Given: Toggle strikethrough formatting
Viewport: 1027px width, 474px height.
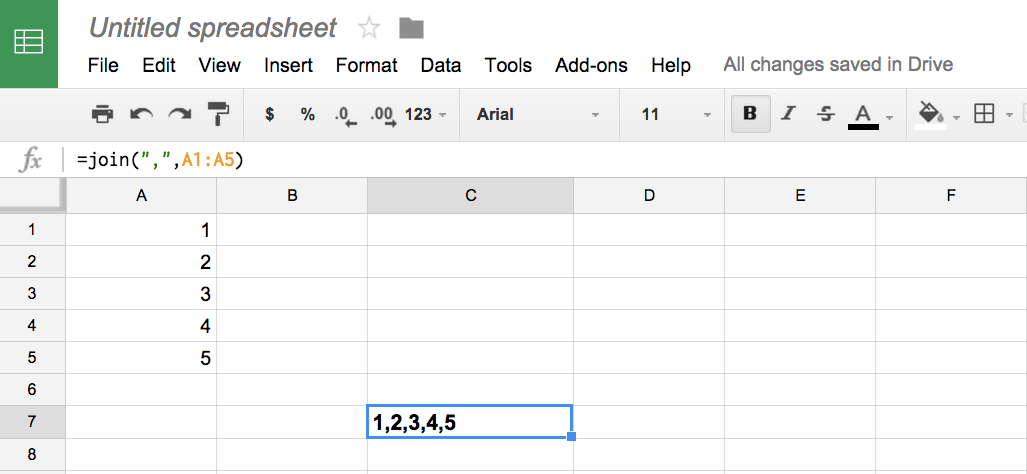Looking at the screenshot, I should coord(826,115).
